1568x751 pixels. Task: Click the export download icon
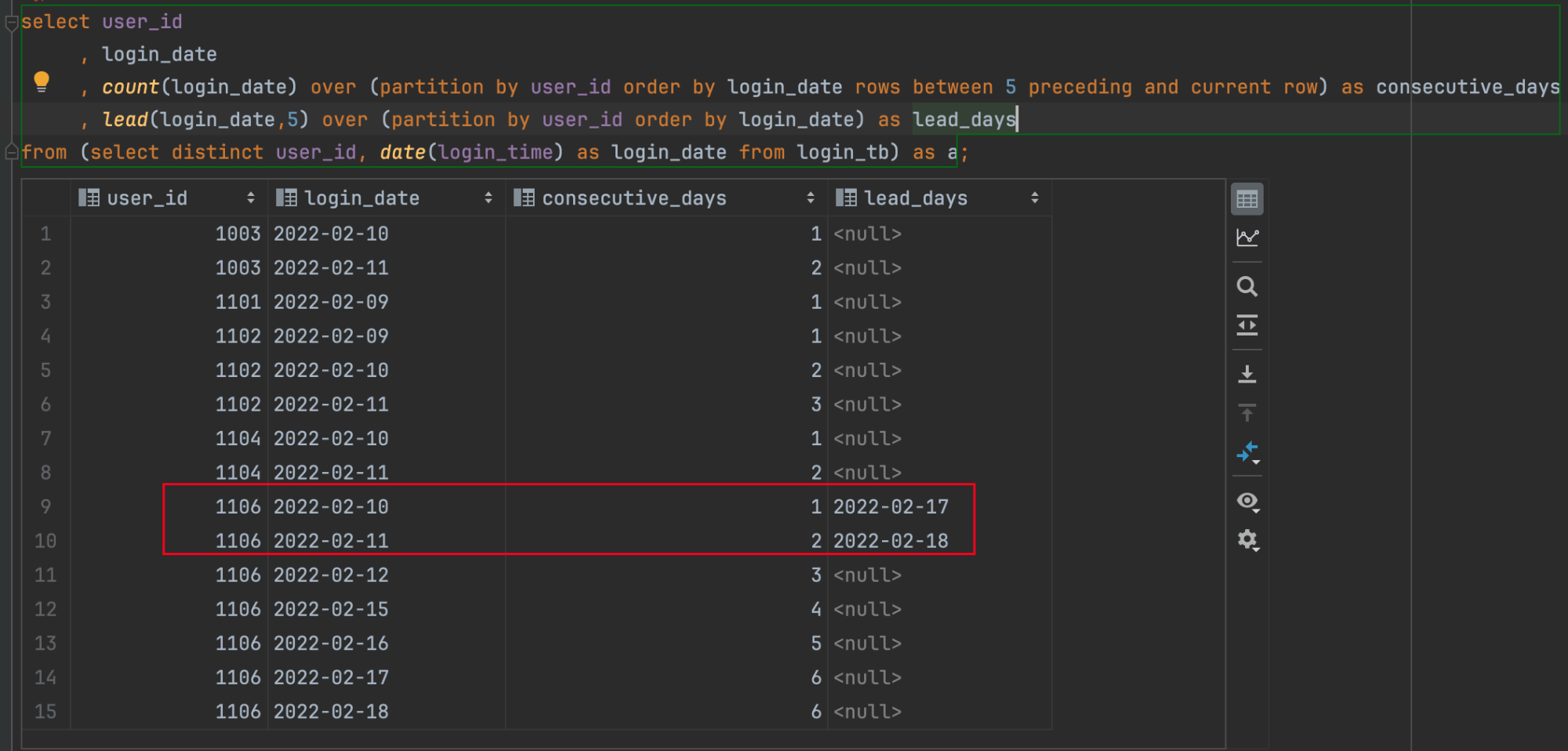pos(1247,374)
